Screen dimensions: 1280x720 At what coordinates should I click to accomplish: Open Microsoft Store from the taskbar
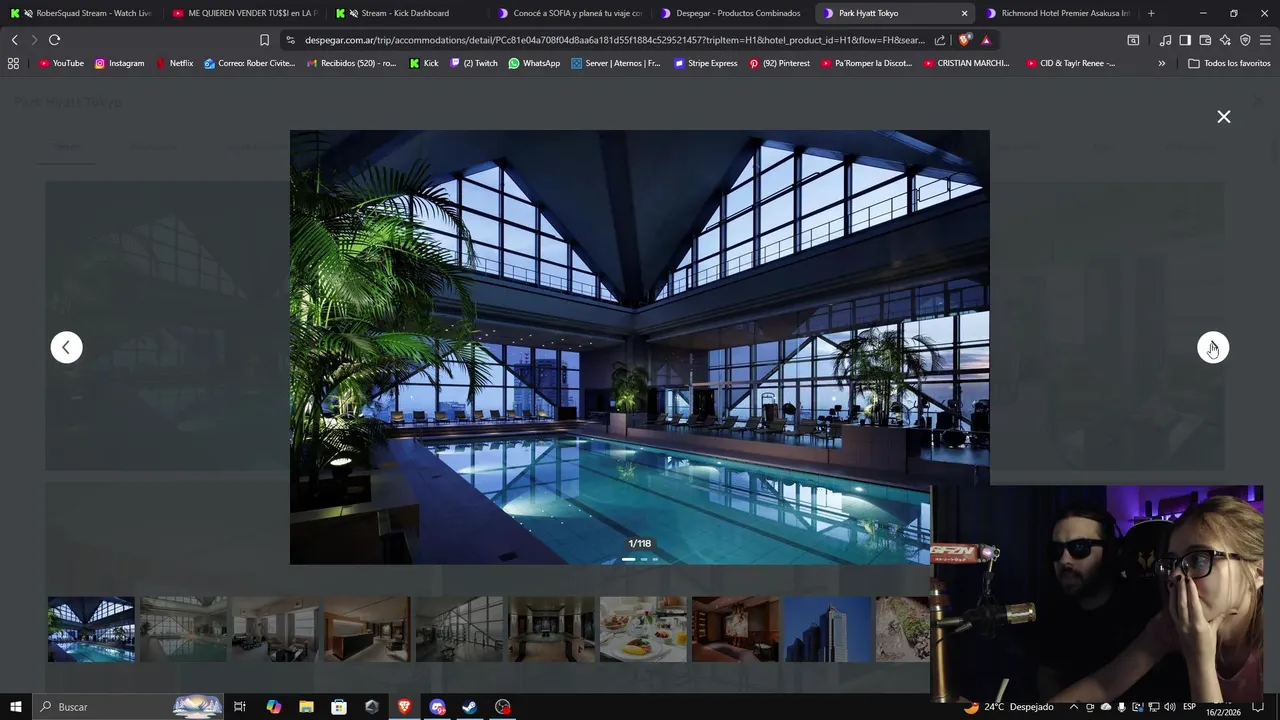339,707
